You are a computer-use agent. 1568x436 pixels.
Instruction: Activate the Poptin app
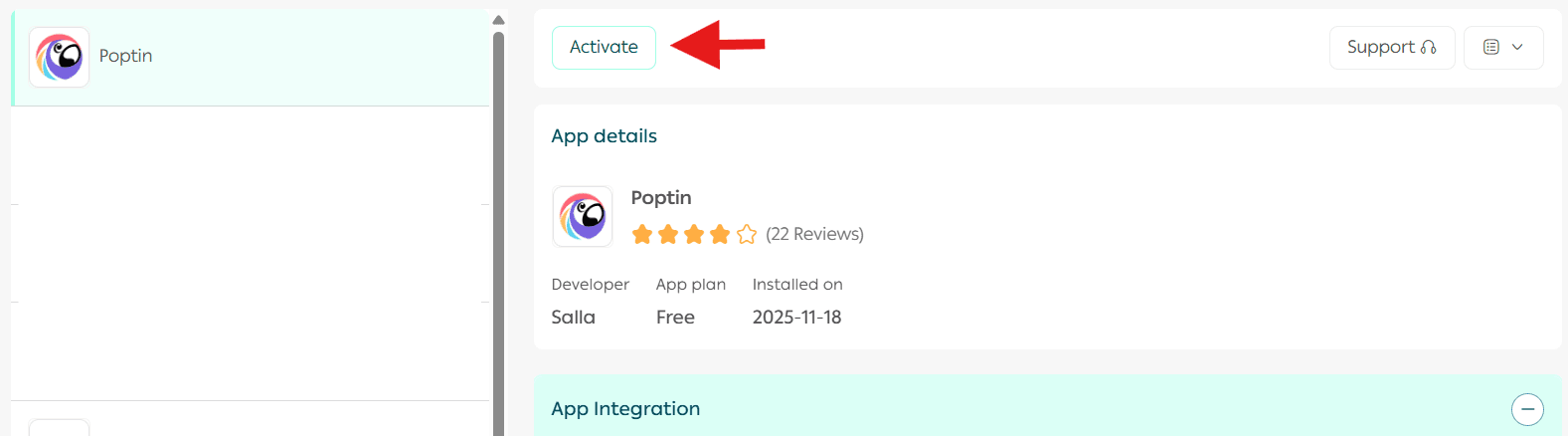click(x=604, y=48)
